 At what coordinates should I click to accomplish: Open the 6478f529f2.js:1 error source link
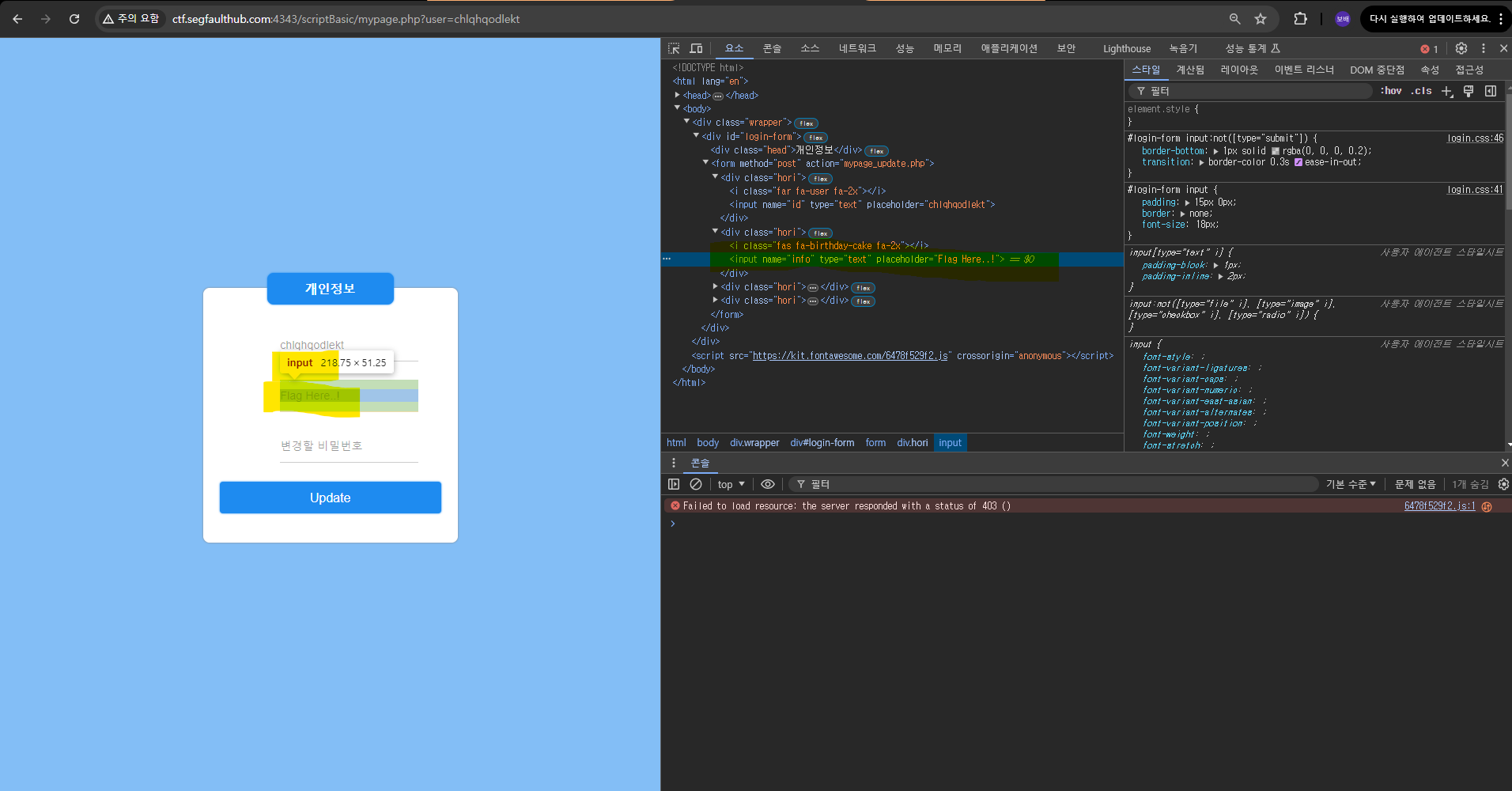pyautogui.click(x=1440, y=506)
